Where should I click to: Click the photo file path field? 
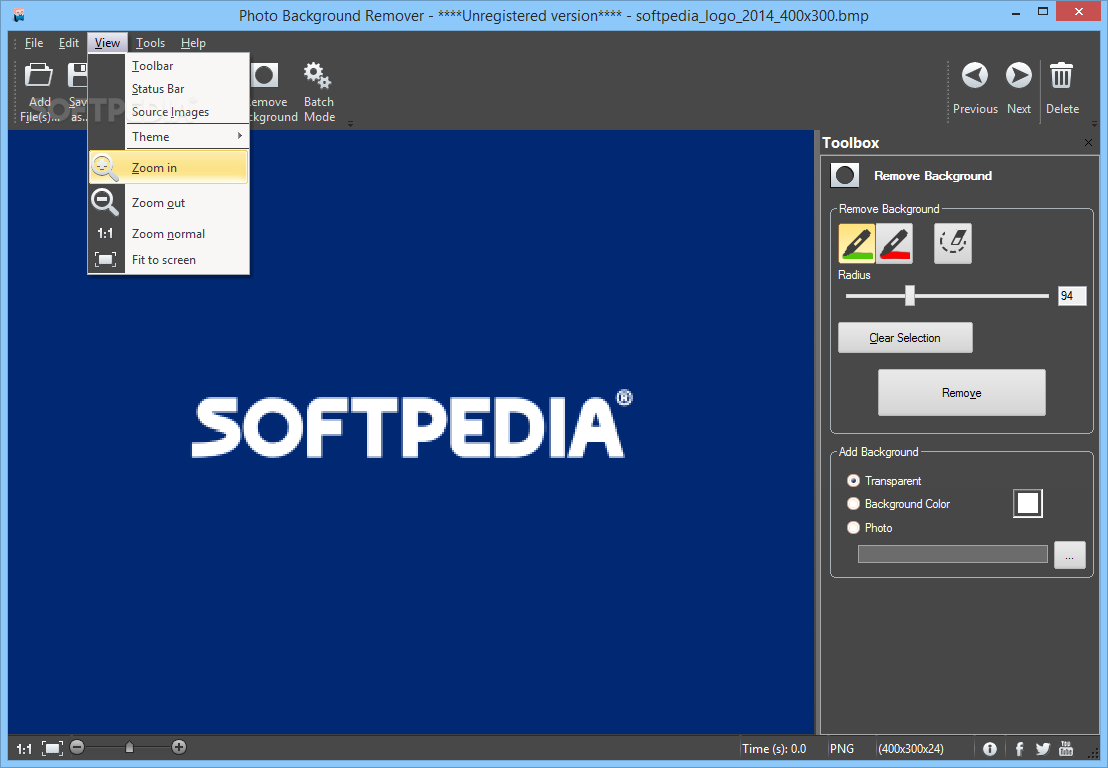(x=953, y=555)
